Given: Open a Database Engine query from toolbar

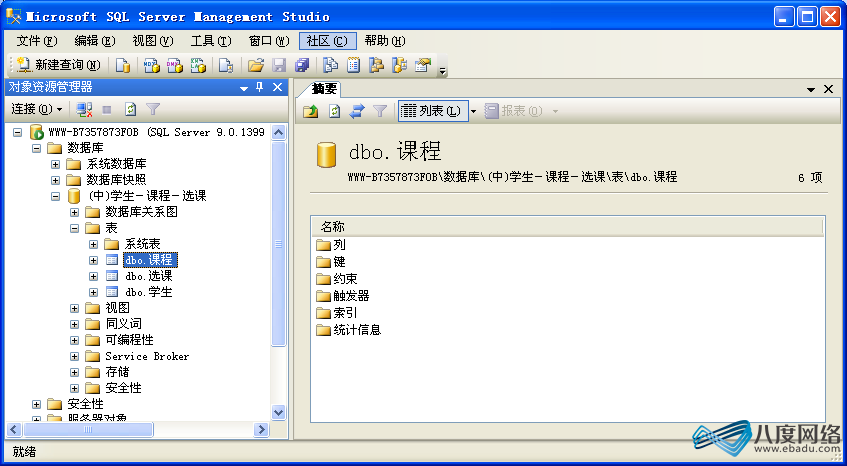Looking at the screenshot, I should coord(123,66).
